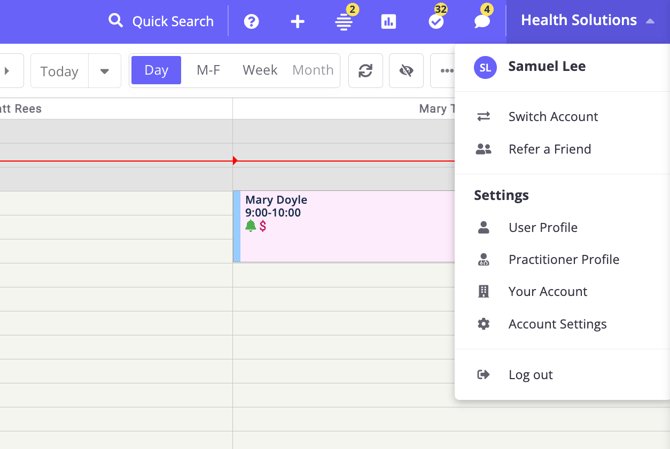The width and height of the screenshot is (670, 449).
Task: Refresh the calendar view
Action: pyautogui.click(x=366, y=71)
